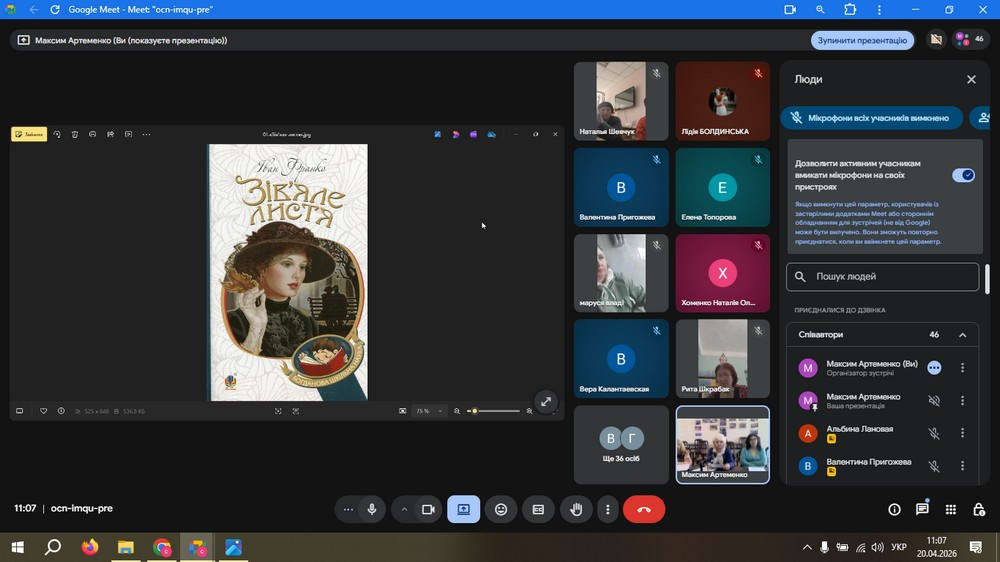Screen dimensions: 1000x562
Task: Open the emoji reactions button
Action: 501,509
